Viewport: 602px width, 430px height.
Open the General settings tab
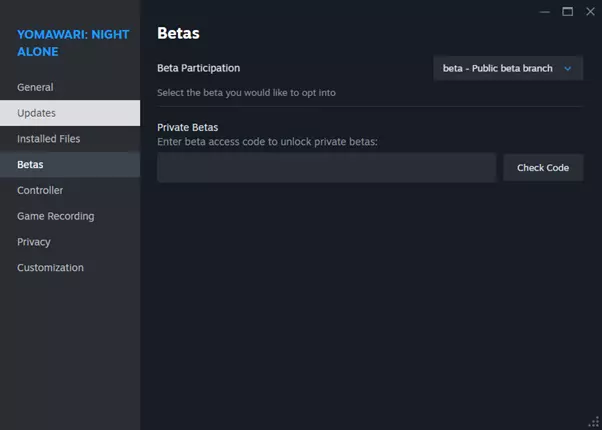click(35, 87)
